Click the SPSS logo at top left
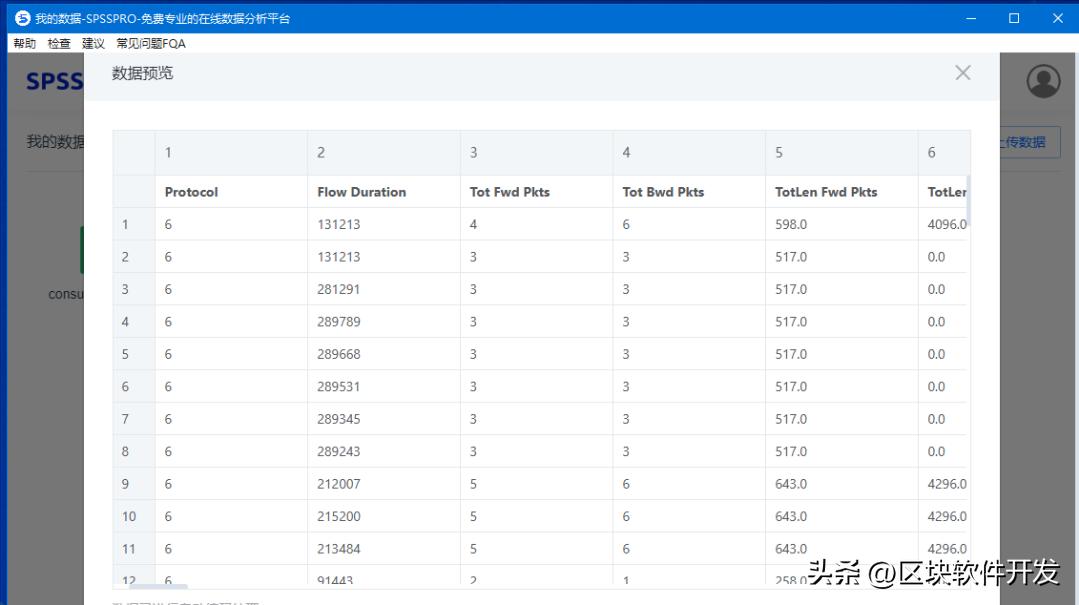This screenshot has width=1079, height=605. pos(54,82)
